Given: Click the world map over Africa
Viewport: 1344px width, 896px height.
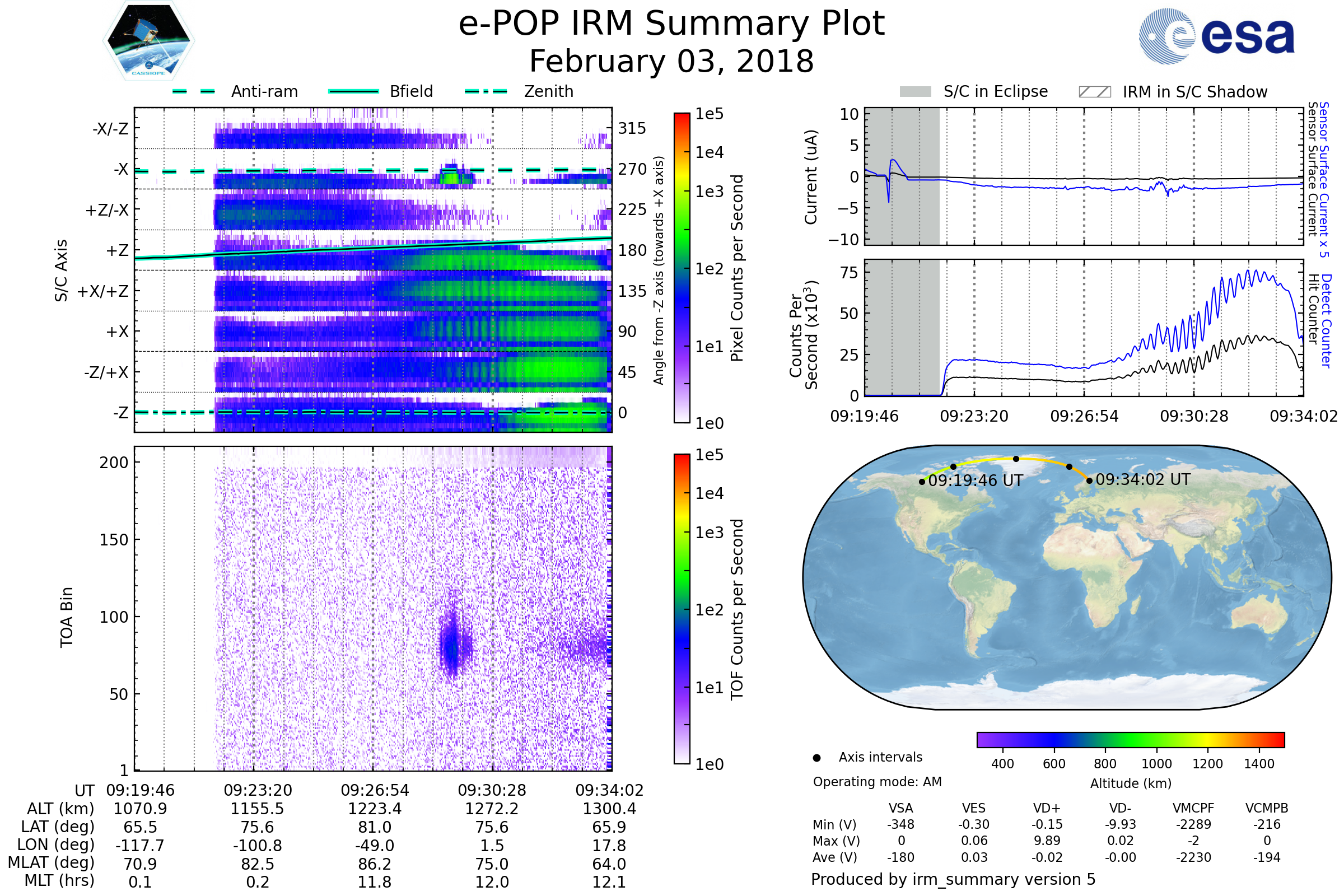Looking at the screenshot, I should click(1091, 566).
